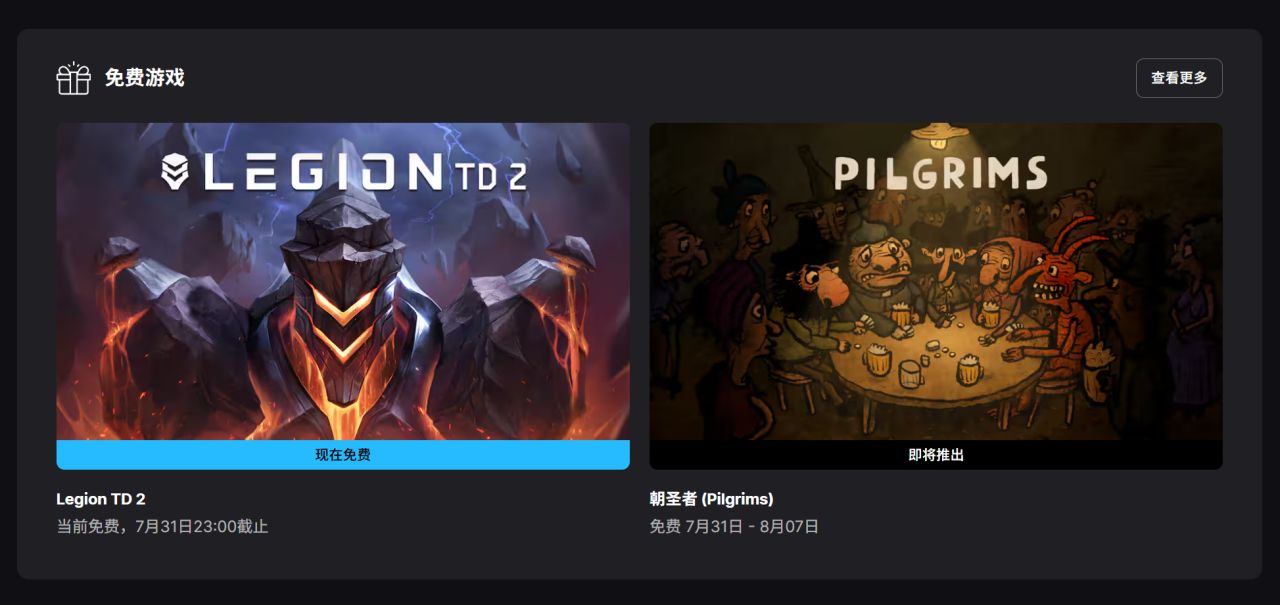Viewport: 1280px width, 605px height.
Task: Click the 免费 7月31日 - 8月07日 date text
Action: [734, 526]
